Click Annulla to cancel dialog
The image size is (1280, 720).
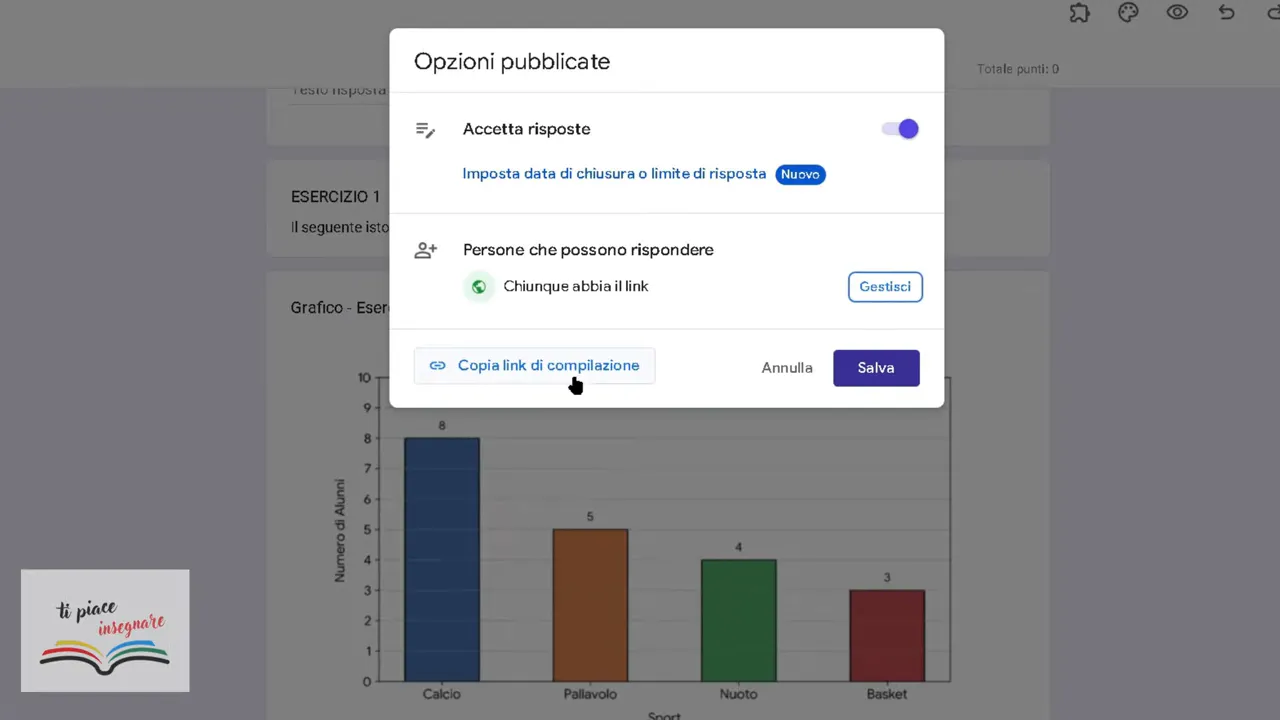[x=787, y=368]
